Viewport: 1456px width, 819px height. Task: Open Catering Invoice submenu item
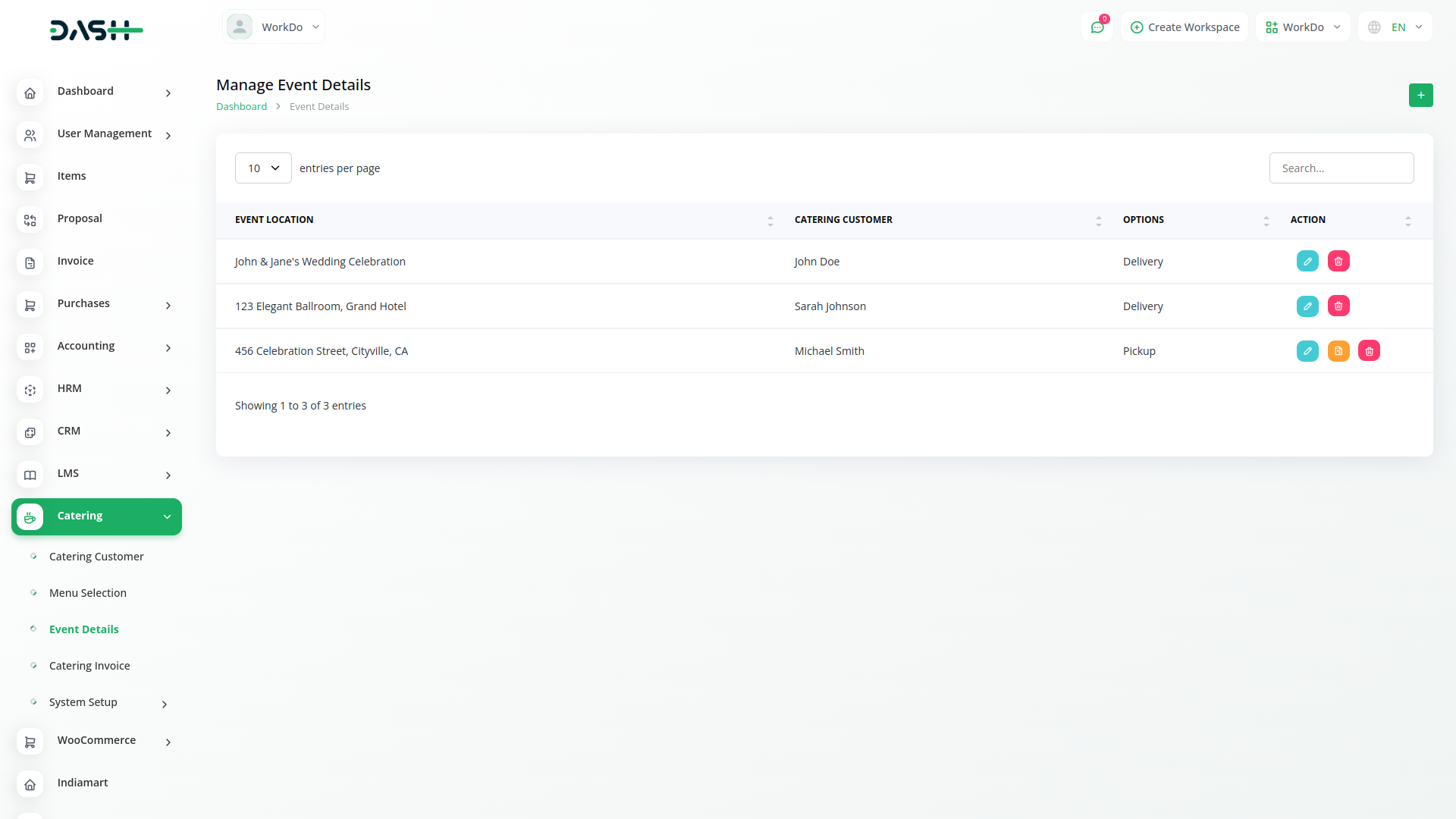coord(89,666)
